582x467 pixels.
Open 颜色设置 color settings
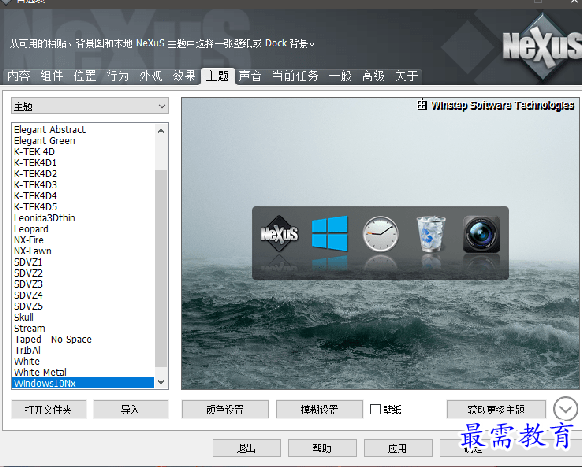(x=225, y=409)
